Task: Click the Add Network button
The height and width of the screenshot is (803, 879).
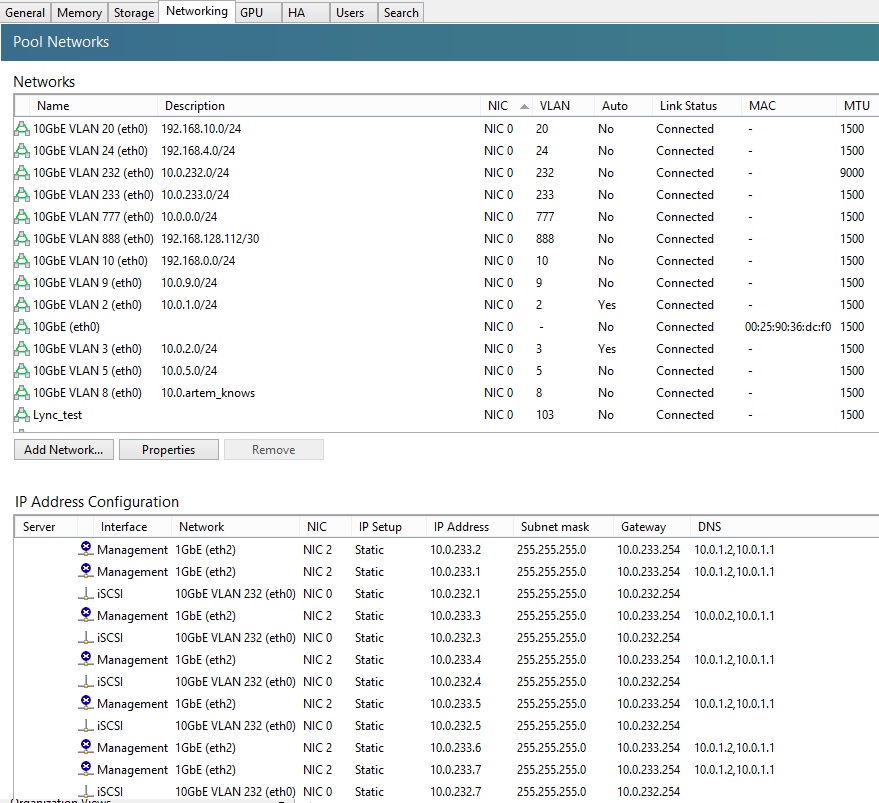Action: tap(63, 449)
